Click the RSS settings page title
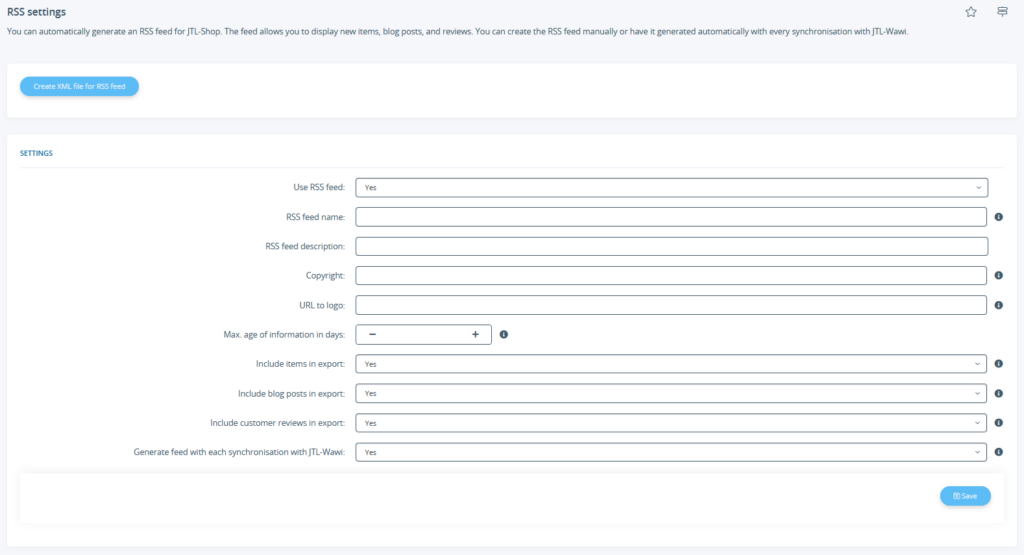 coord(37,12)
